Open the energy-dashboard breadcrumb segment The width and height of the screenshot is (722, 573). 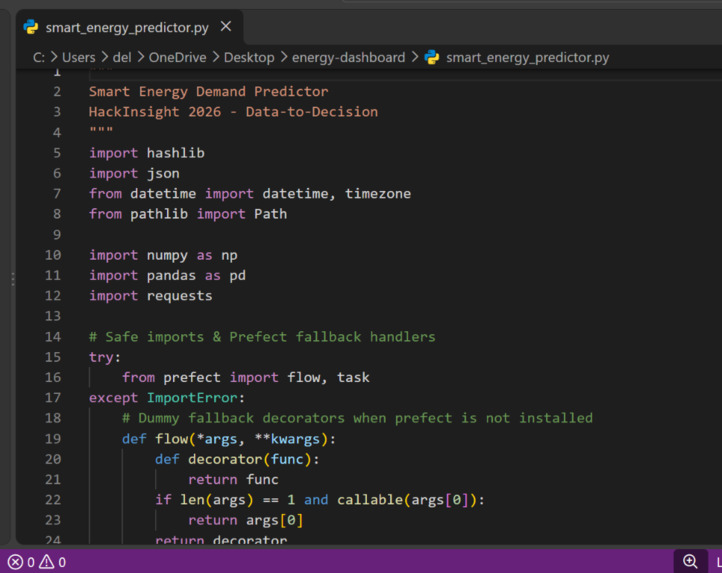tap(349, 57)
